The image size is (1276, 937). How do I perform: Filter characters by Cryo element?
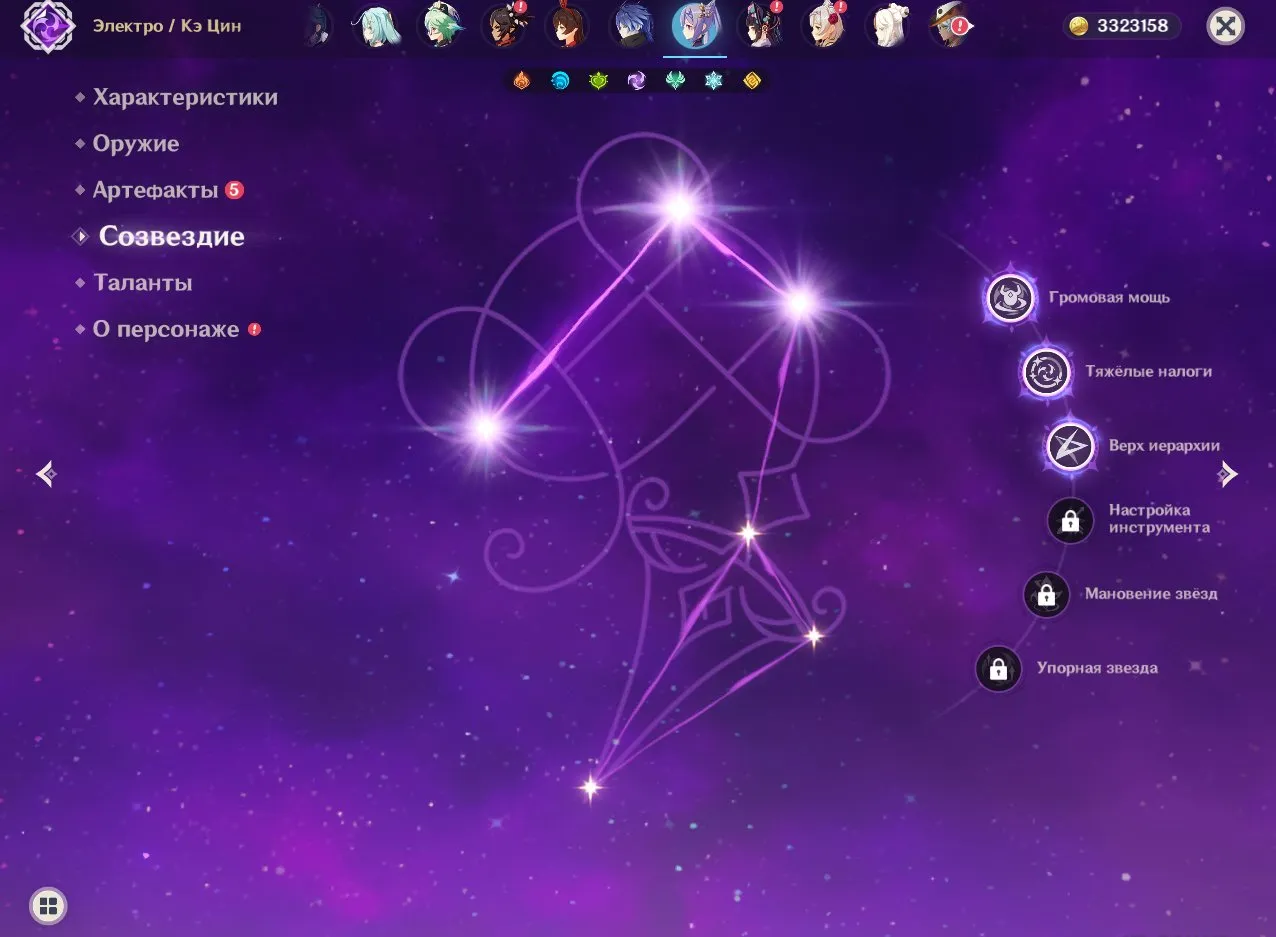tap(713, 81)
